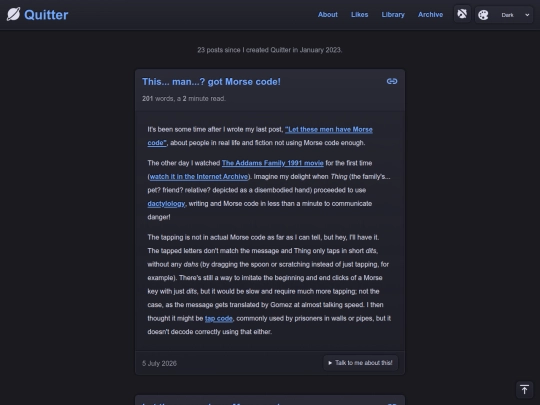Toggle the notifications bell-off icon
The image size is (540, 405).
462,14
